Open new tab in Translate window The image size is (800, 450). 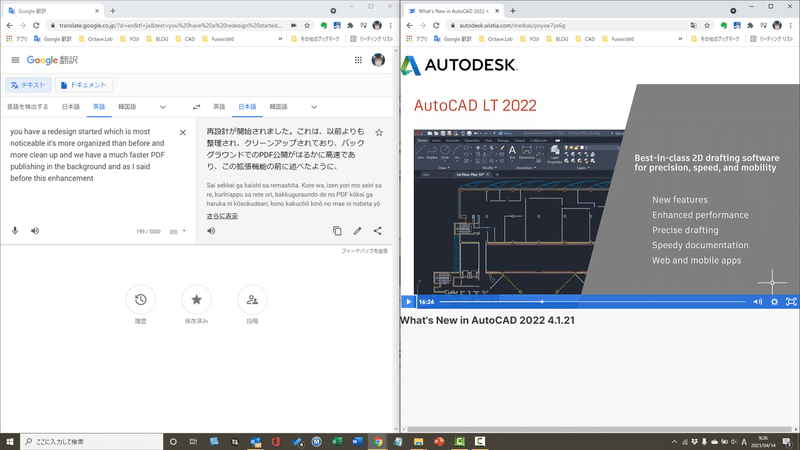click(x=113, y=11)
